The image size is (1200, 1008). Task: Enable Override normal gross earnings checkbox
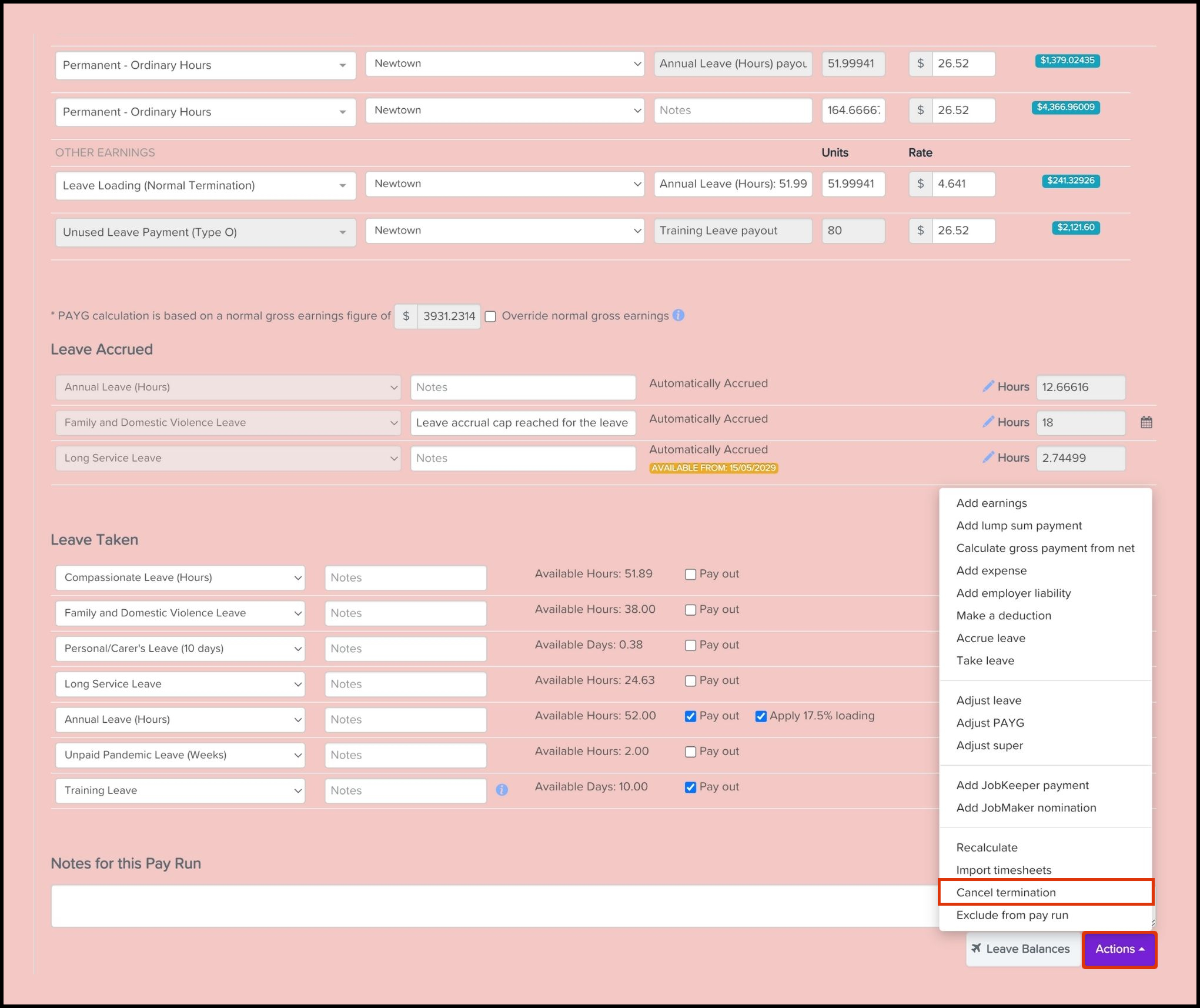490,316
